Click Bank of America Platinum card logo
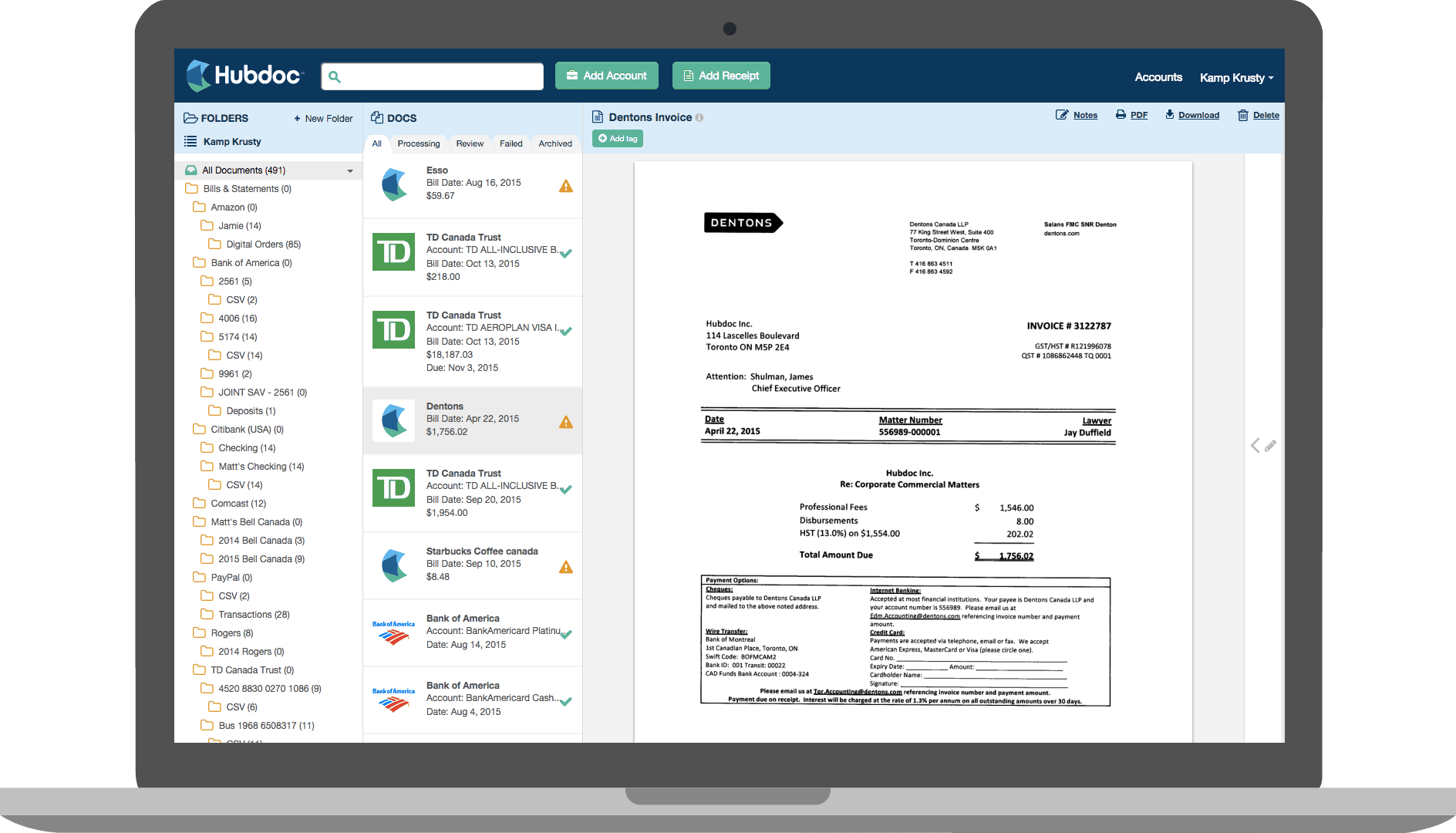The height and width of the screenshot is (833, 1456). [x=394, y=632]
